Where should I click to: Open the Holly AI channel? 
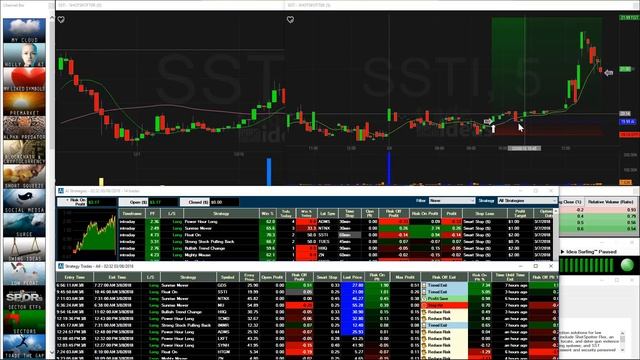24,55
